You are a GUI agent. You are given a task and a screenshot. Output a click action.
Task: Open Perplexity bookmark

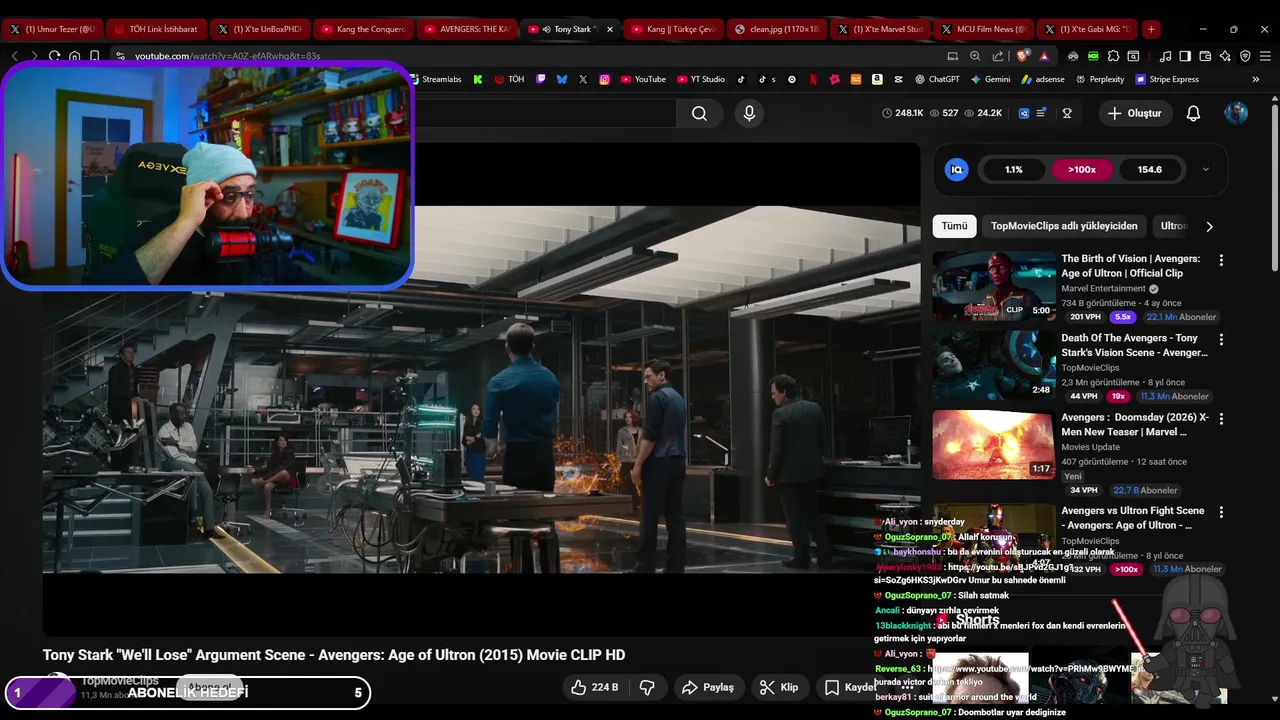click(1099, 79)
